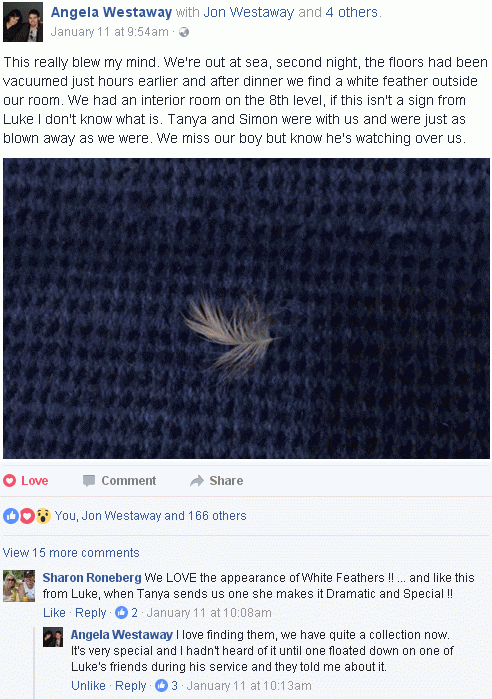The image size is (492, 699).
Task: Show the 4 others tagged
Action: pos(352,12)
